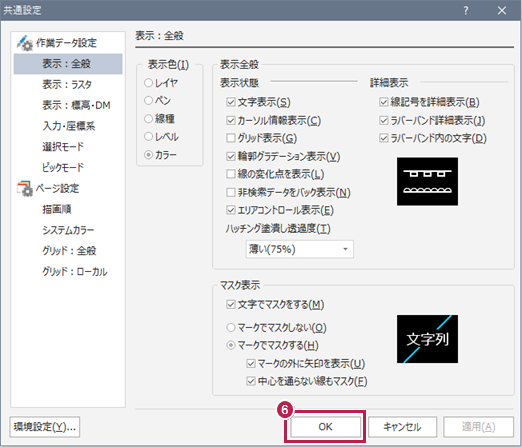Confirm with the OK button
The image size is (522, 447).
325,427
